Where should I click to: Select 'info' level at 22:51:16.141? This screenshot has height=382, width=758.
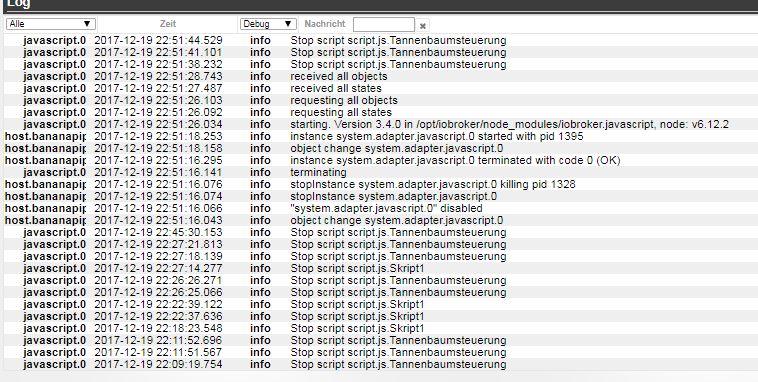pyautogui.click(x=260, y=172)
